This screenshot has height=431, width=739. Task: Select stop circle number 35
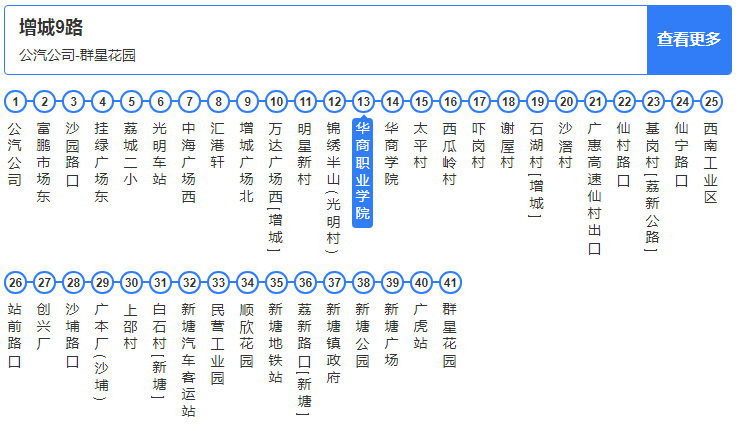(276, 282)
